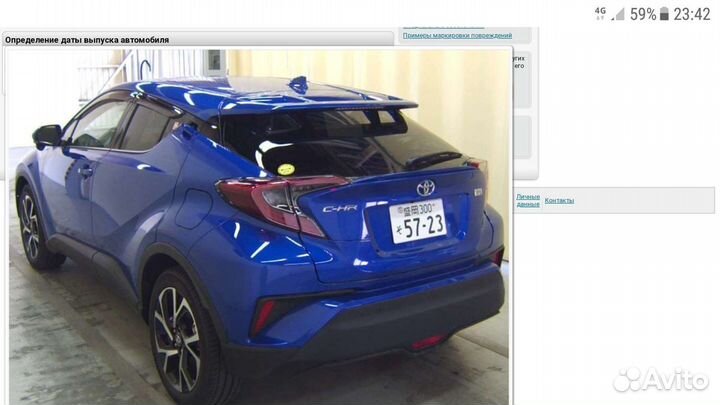
Task: Tap the 4G network indicator icon
Action: (600, 12)
